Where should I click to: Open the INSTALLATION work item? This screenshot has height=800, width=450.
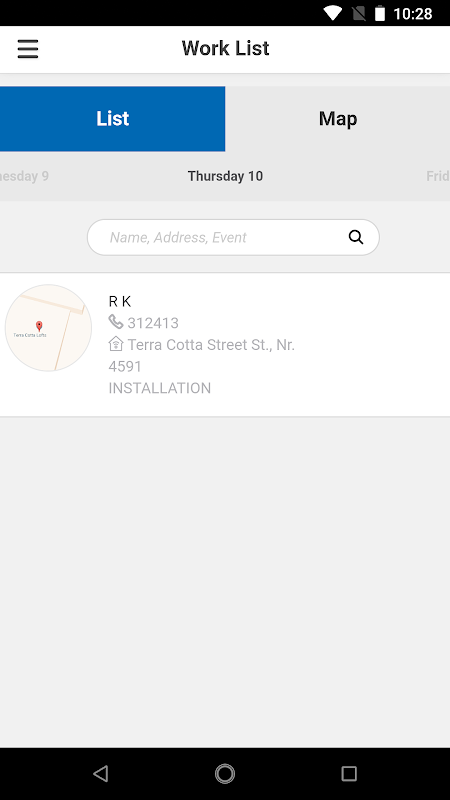[x=160, y=388]
